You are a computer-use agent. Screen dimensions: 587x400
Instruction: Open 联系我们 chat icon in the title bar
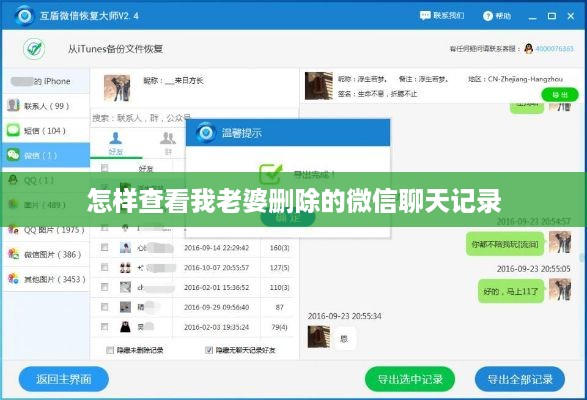point(425,15)
